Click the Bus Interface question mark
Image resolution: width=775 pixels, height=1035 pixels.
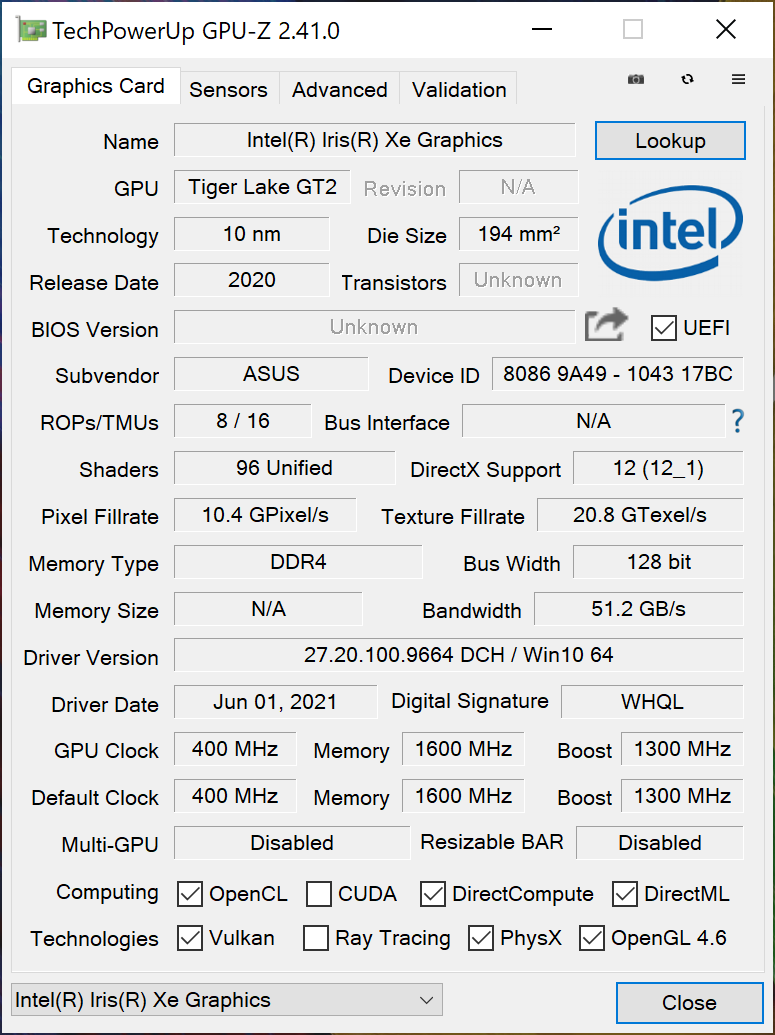point(737,421)
